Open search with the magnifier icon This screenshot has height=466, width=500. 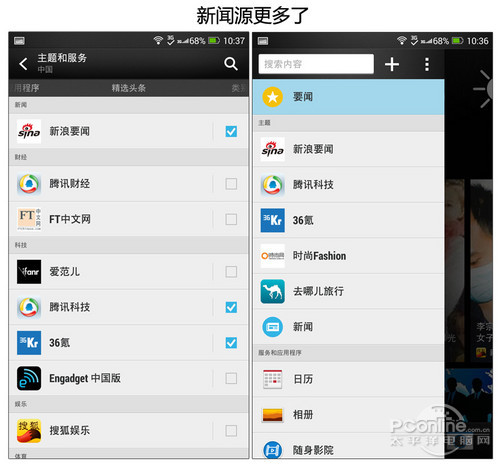(231, 64)
